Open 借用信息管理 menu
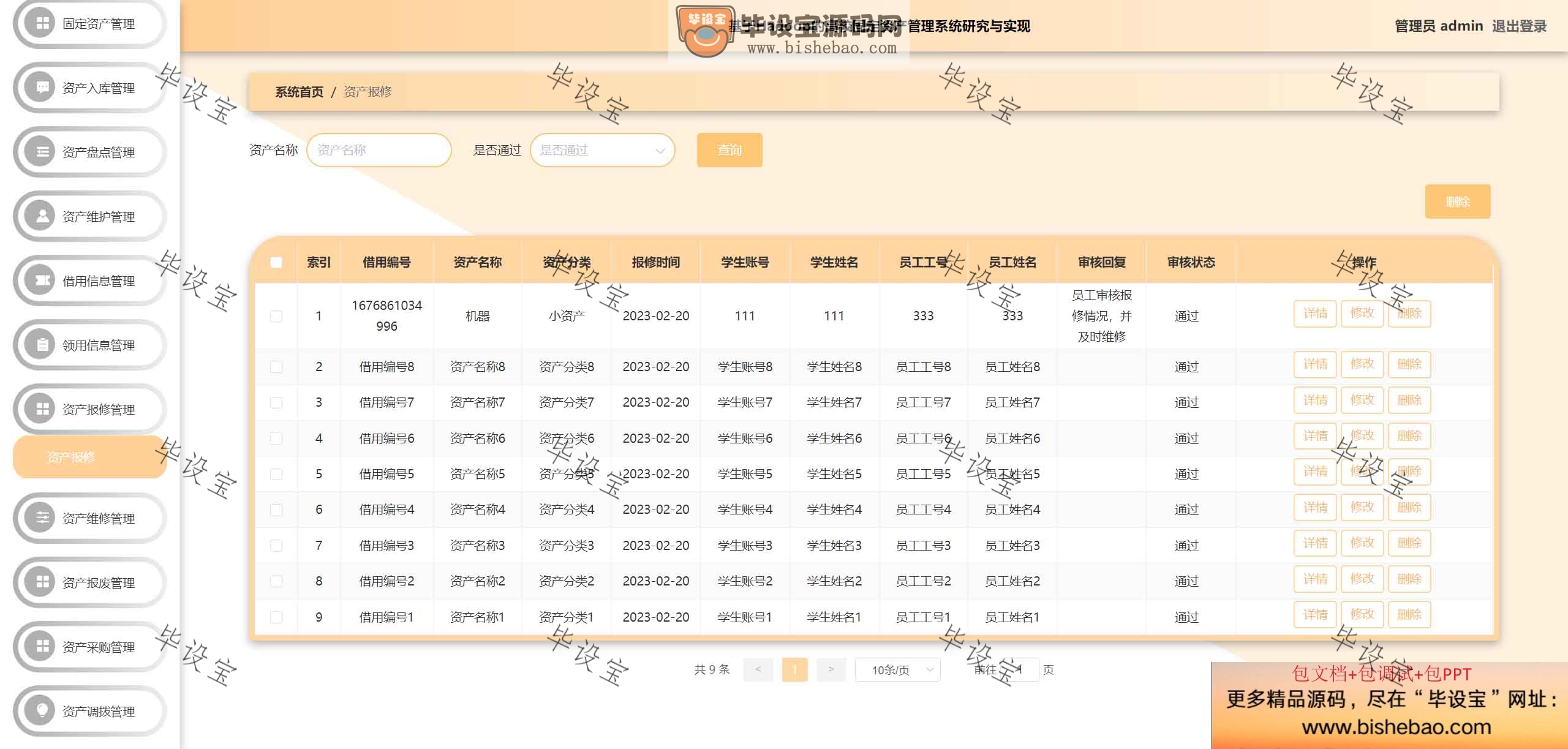 tap(89, 280)
